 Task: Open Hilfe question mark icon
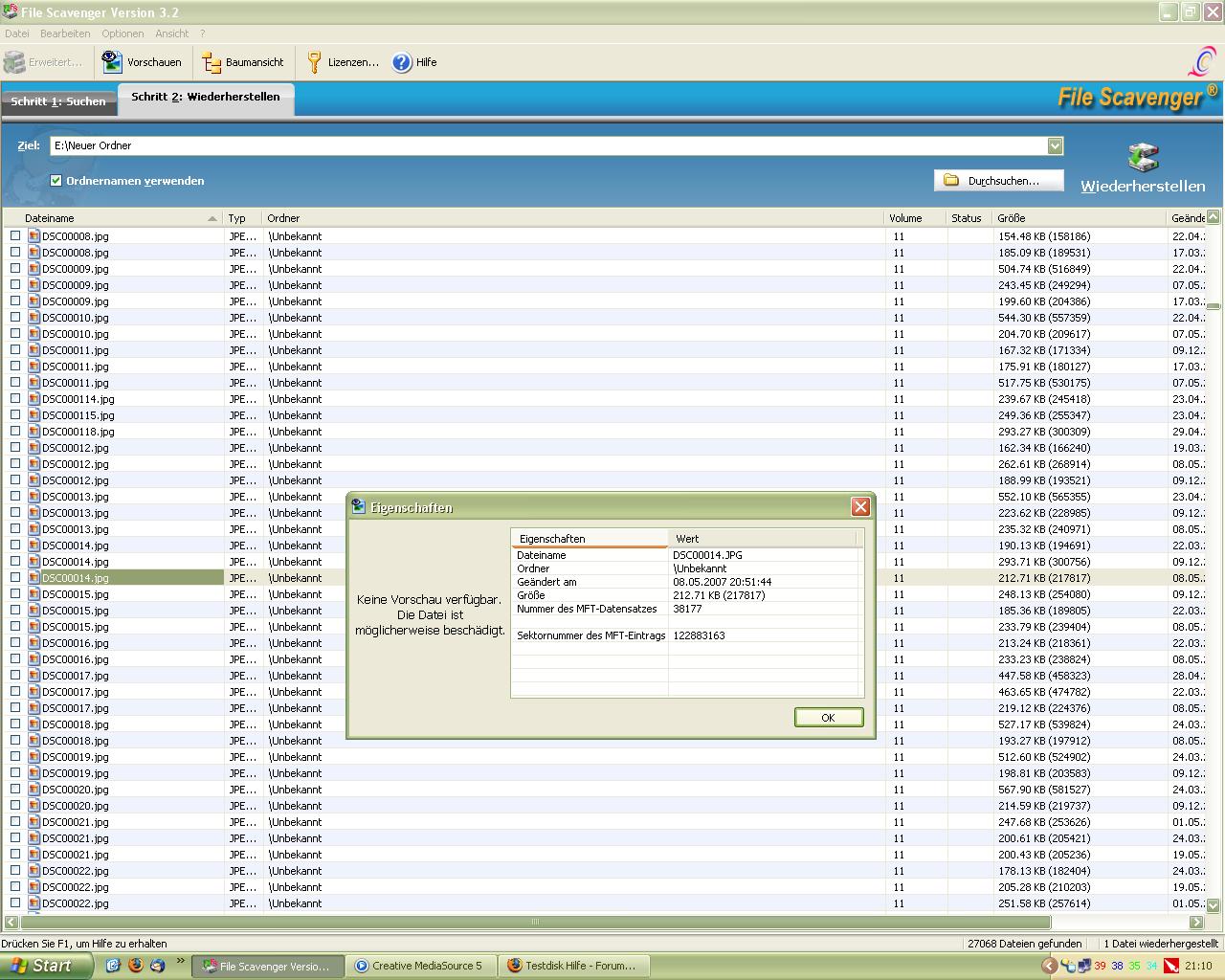(402, 62)
